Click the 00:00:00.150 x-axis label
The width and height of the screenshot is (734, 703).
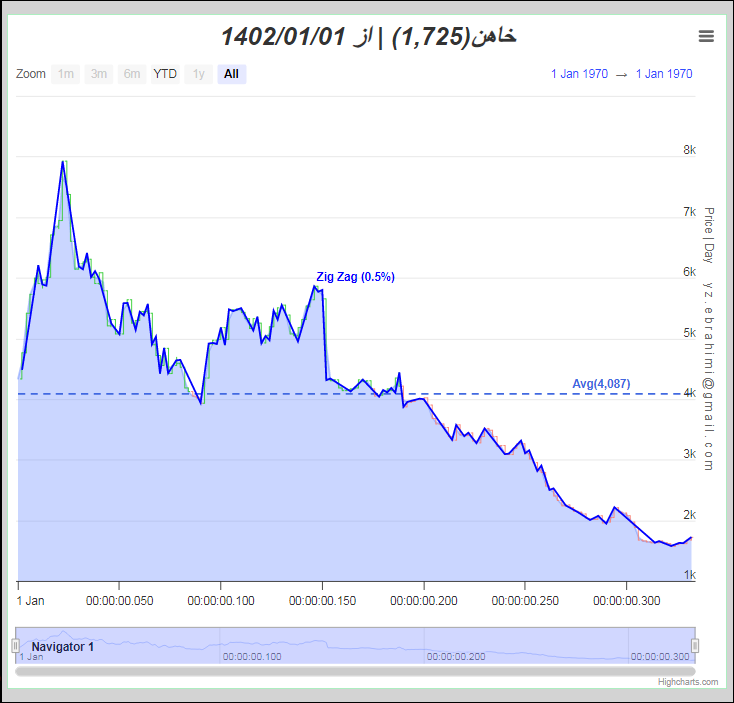tap(323, 601)
